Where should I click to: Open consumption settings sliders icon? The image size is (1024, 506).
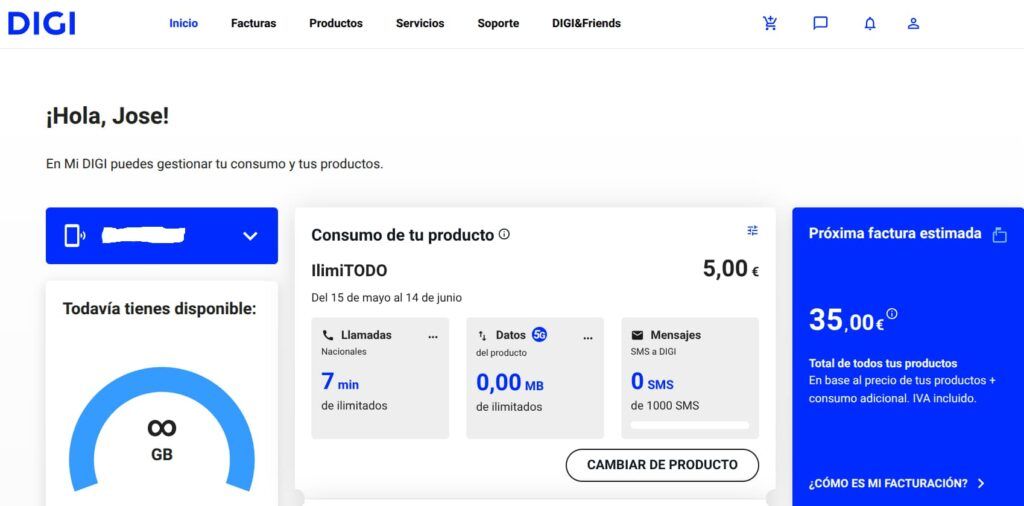click(752, 230)
